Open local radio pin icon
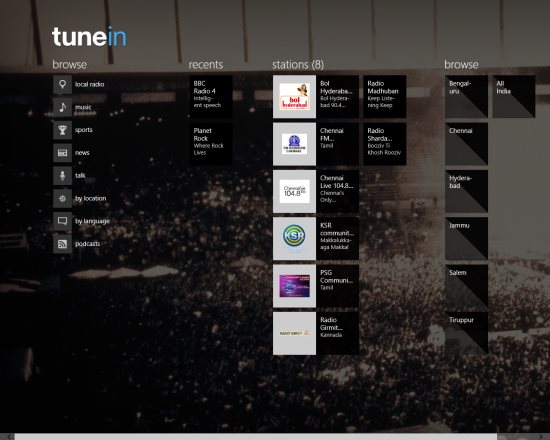This screenshot has width=550, height=440. click(62, 85)
